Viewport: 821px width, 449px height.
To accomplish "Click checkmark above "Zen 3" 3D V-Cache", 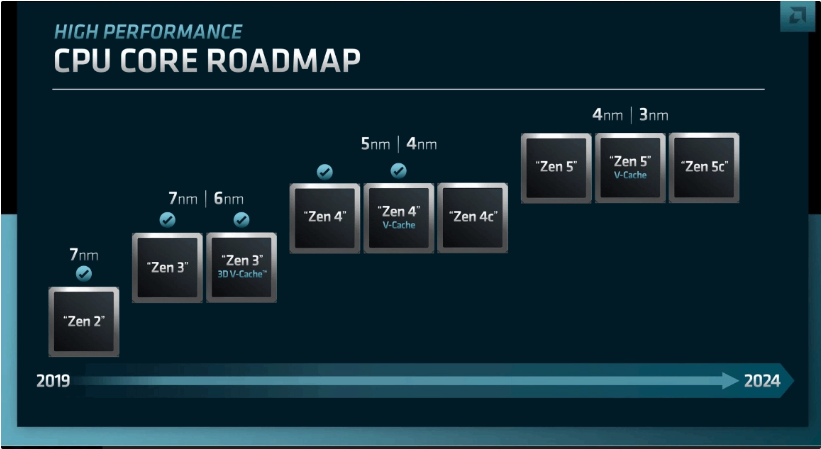I will tap(241, 220).
